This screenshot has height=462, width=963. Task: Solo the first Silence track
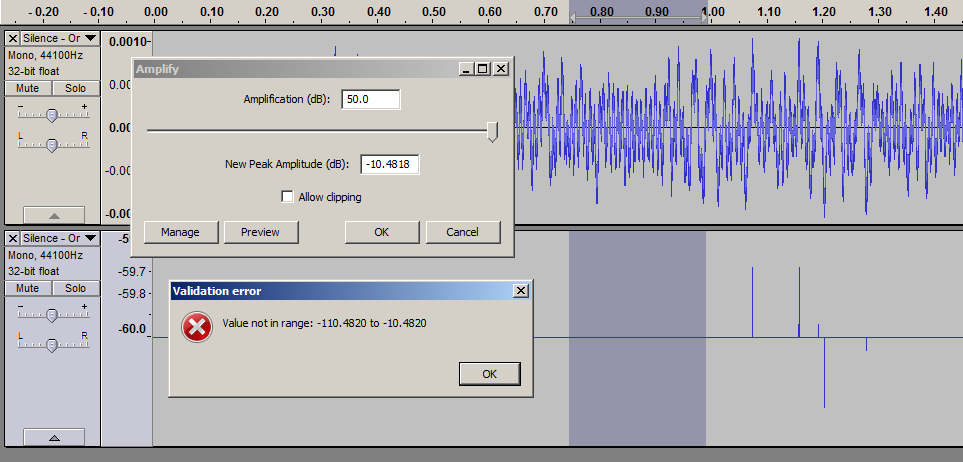(x=75, y=88)
